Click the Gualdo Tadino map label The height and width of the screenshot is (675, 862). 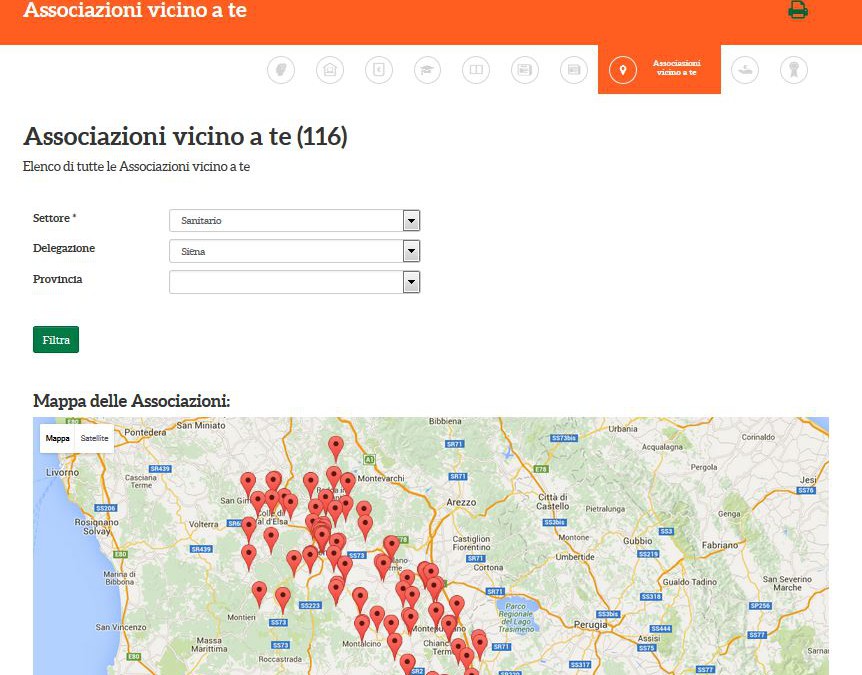[689, 582]
